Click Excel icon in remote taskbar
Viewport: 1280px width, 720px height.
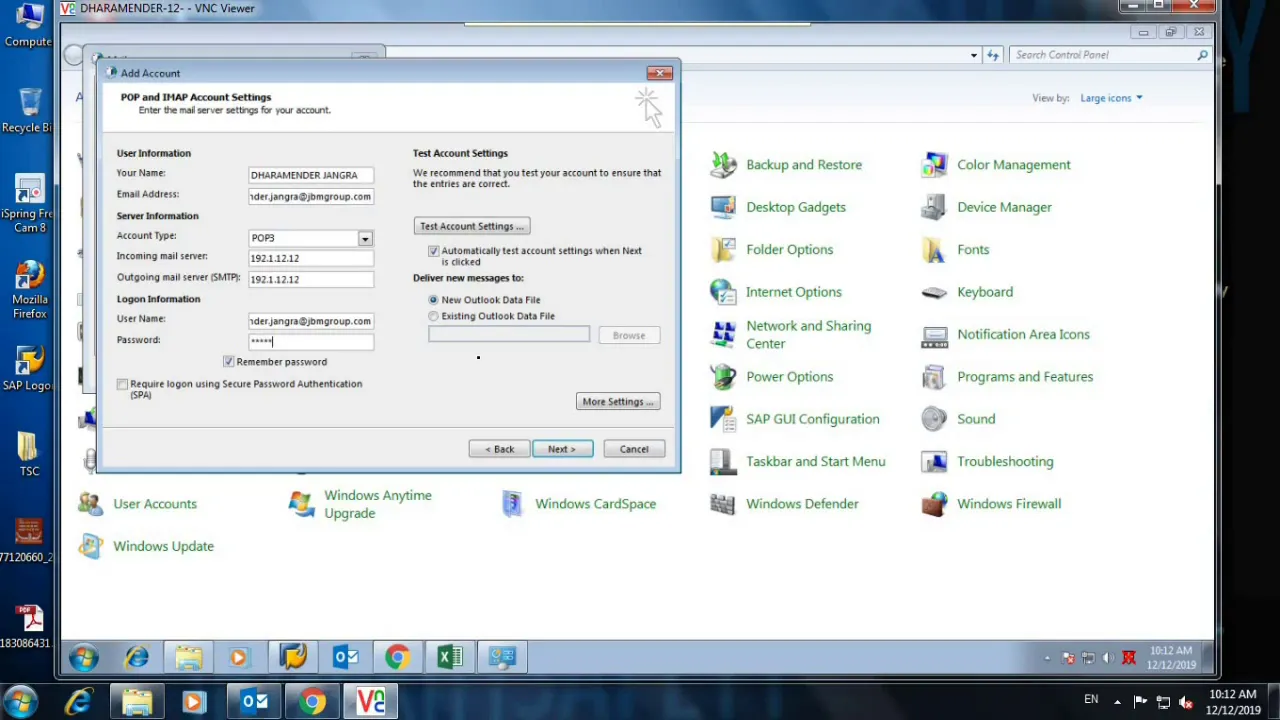pyautogui.click(x=450, y=657)
